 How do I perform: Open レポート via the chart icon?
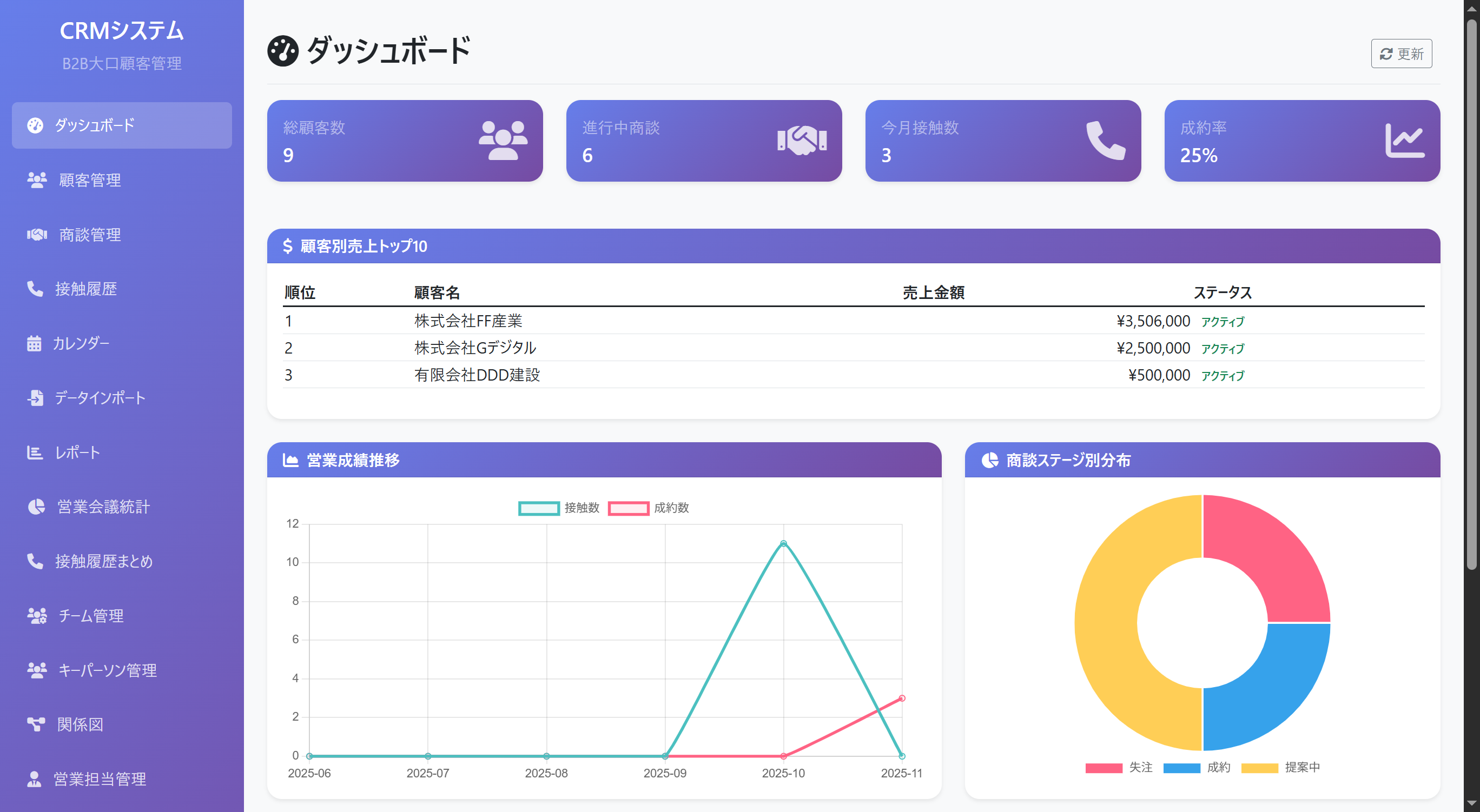coord(35,452)
